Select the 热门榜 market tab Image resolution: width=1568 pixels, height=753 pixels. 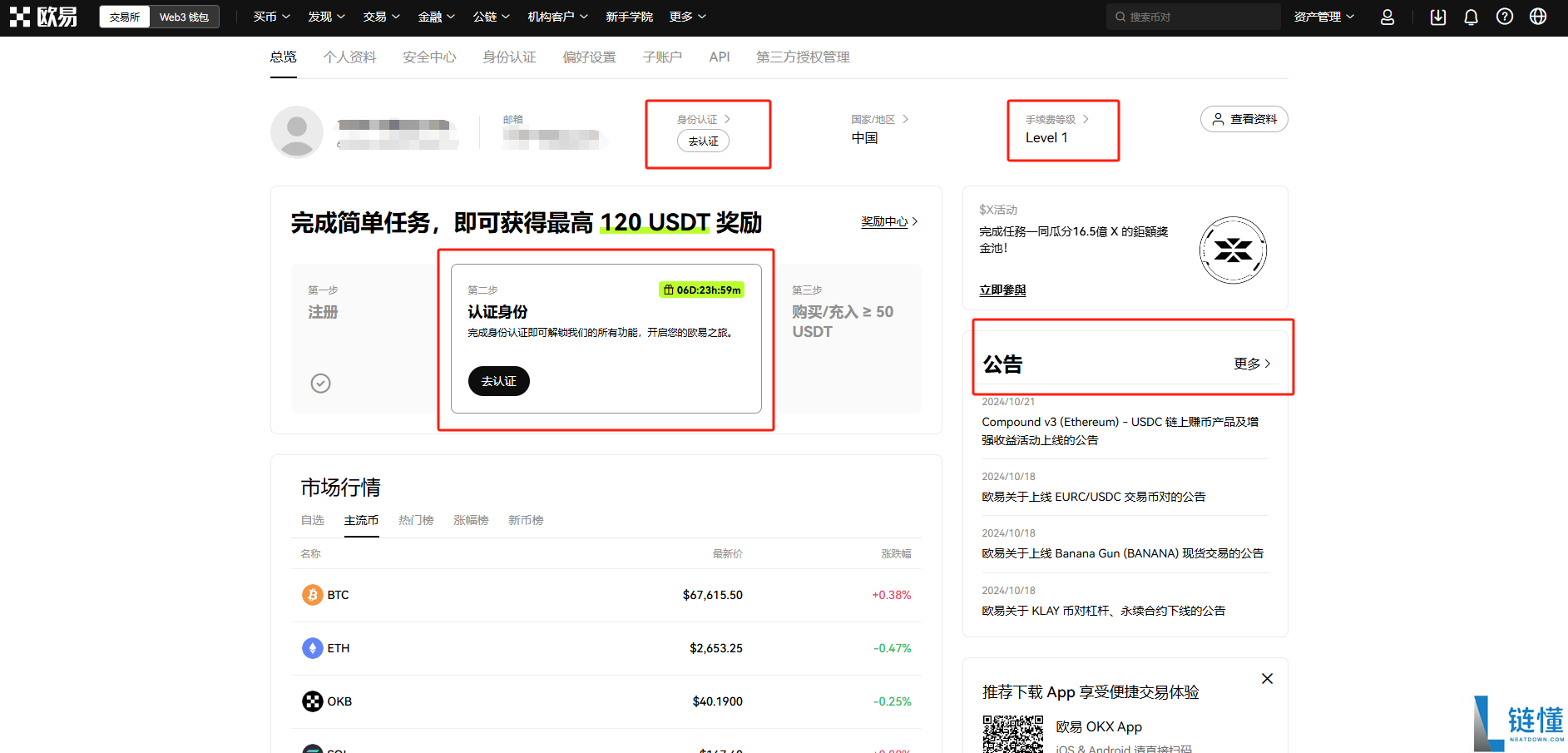416,520
